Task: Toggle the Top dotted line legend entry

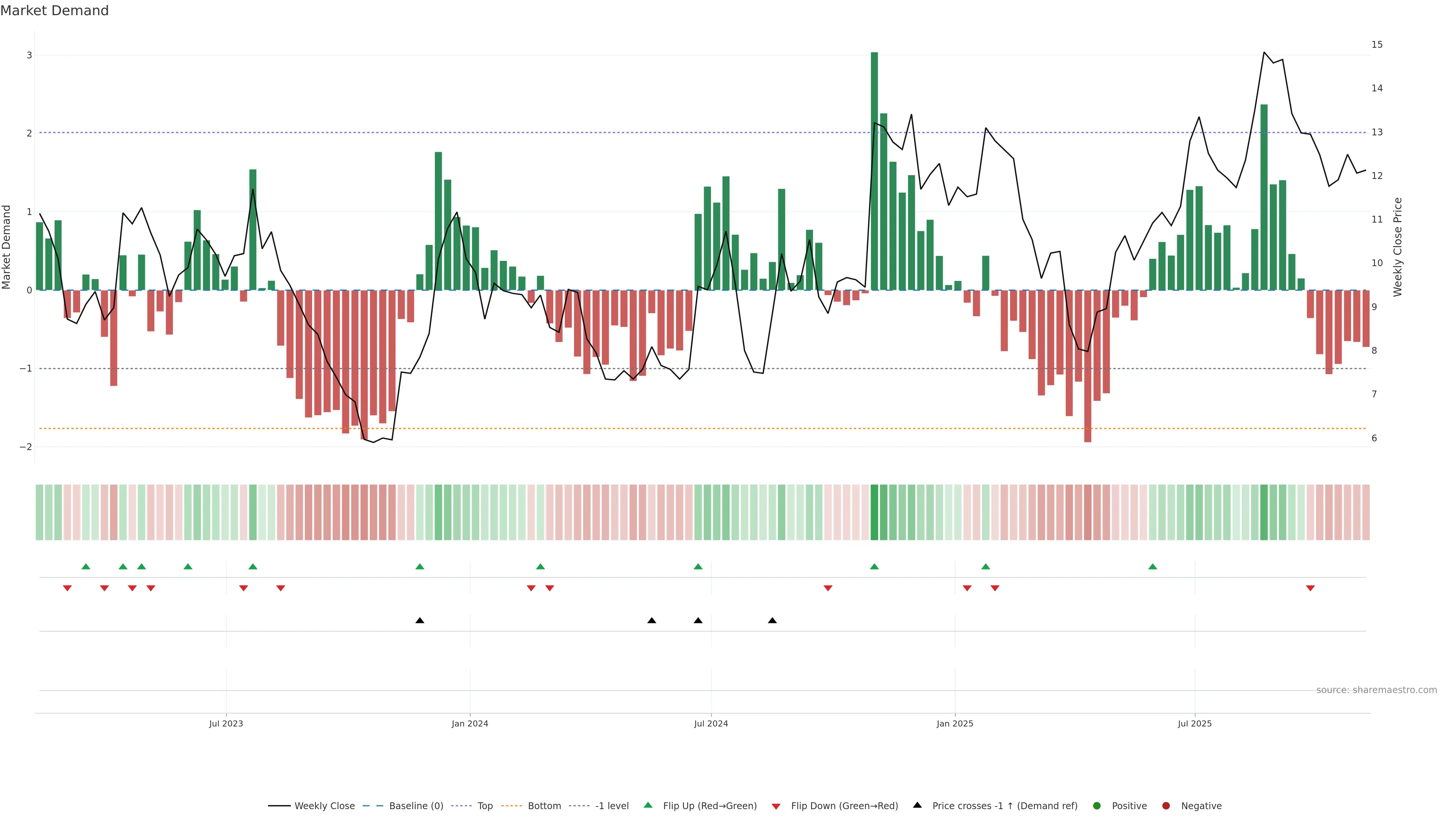Action: 485,805
